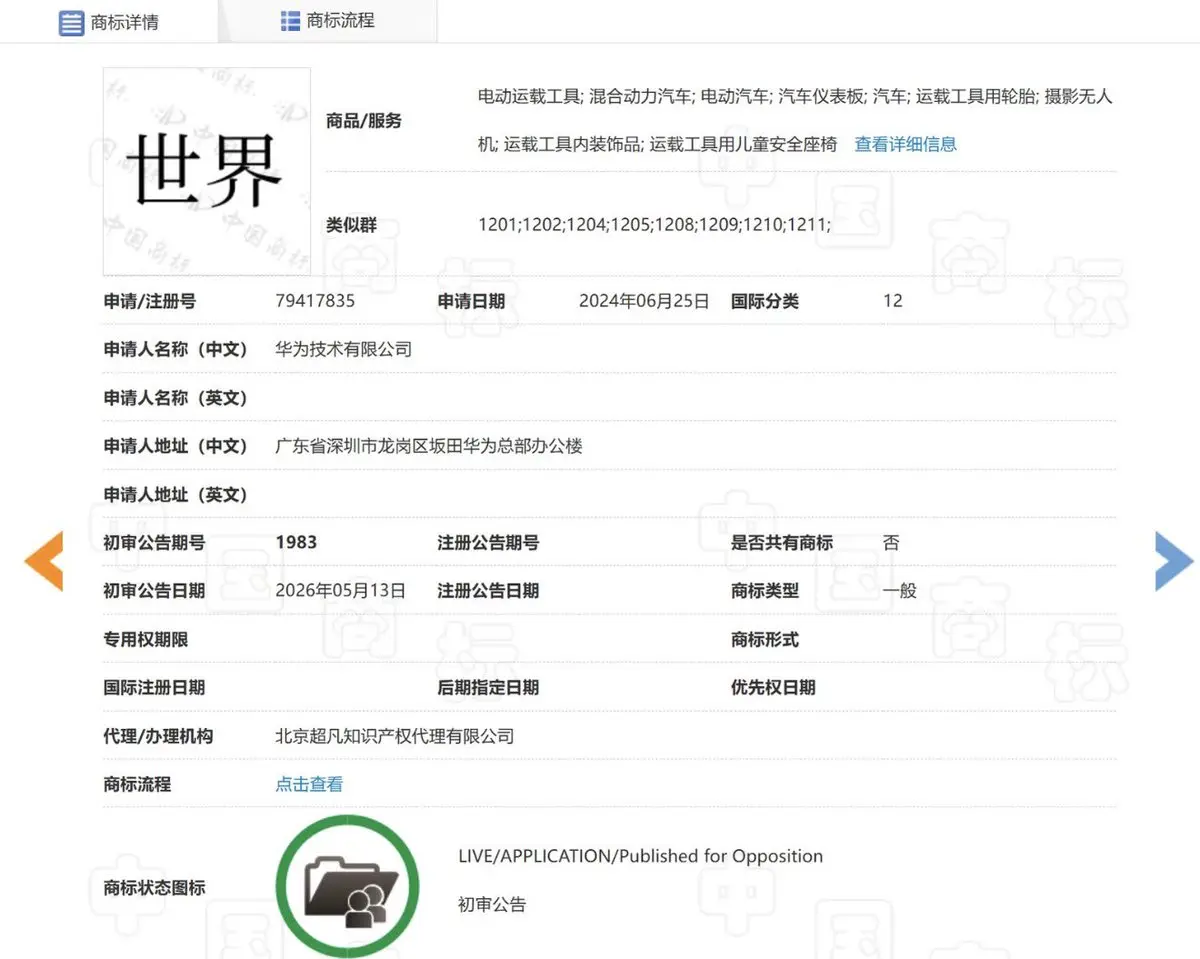The height and width of the screenshot is (959, 1200).
Task: Click the 是否共有商标 label
Action: (782, 542)
